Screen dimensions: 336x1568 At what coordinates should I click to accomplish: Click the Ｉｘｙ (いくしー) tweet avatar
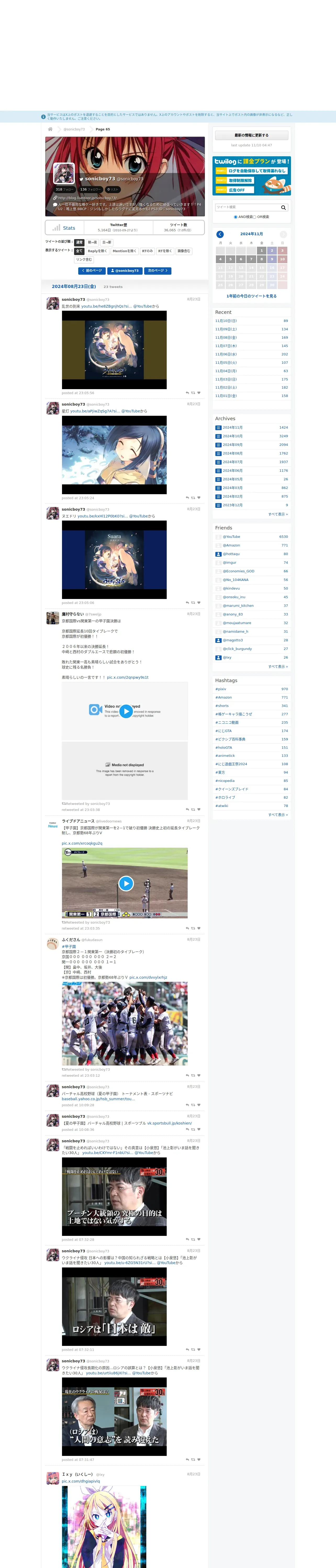click(x=53, y=1478)
